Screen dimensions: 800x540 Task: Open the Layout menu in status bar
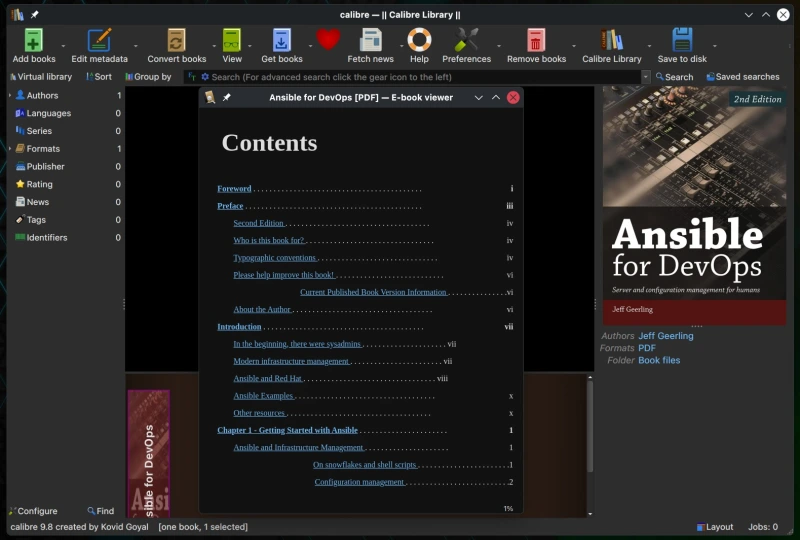715,527
